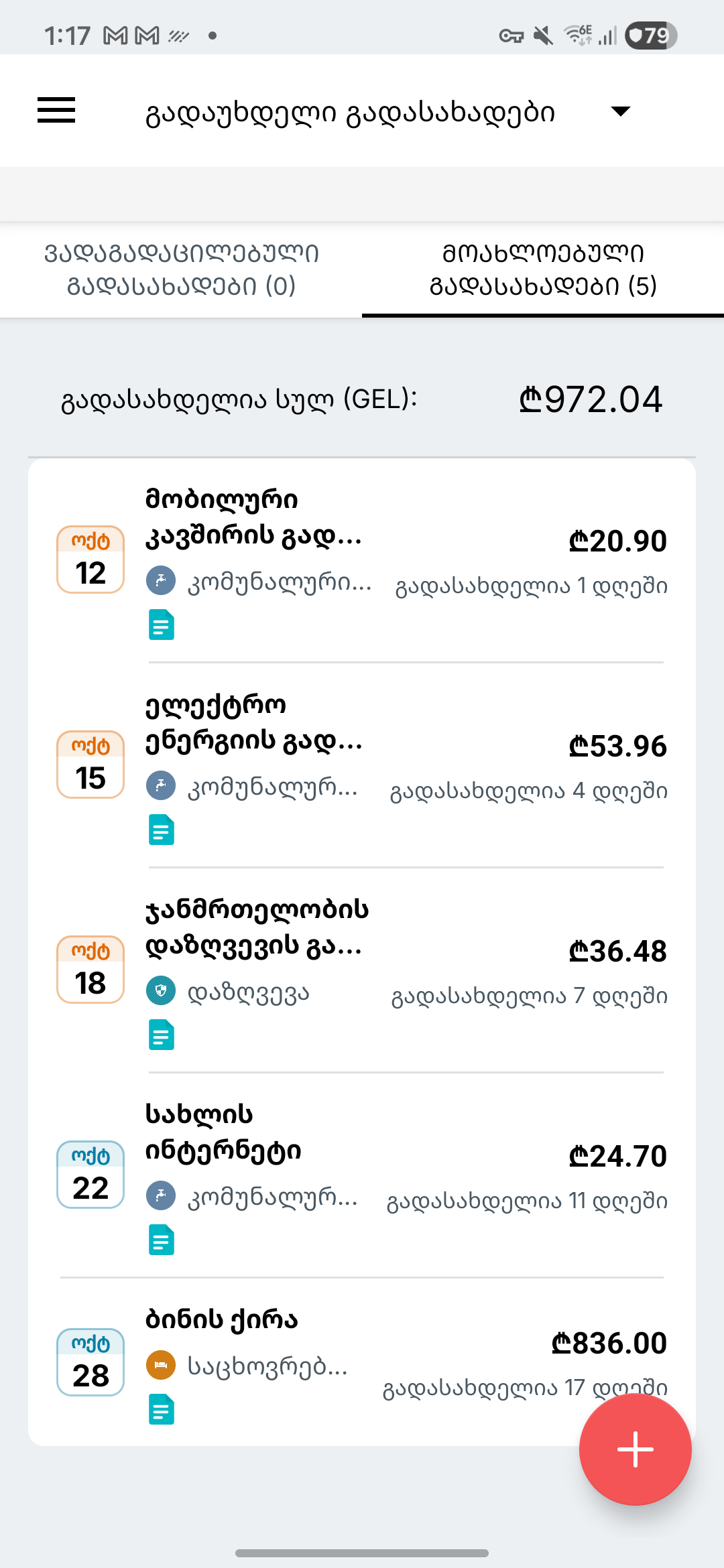Image resolution: width=724 pixels, height=1568 pixels.
Task: Open the ოქტ 18 calendar date badge
Action: (90, 970)
